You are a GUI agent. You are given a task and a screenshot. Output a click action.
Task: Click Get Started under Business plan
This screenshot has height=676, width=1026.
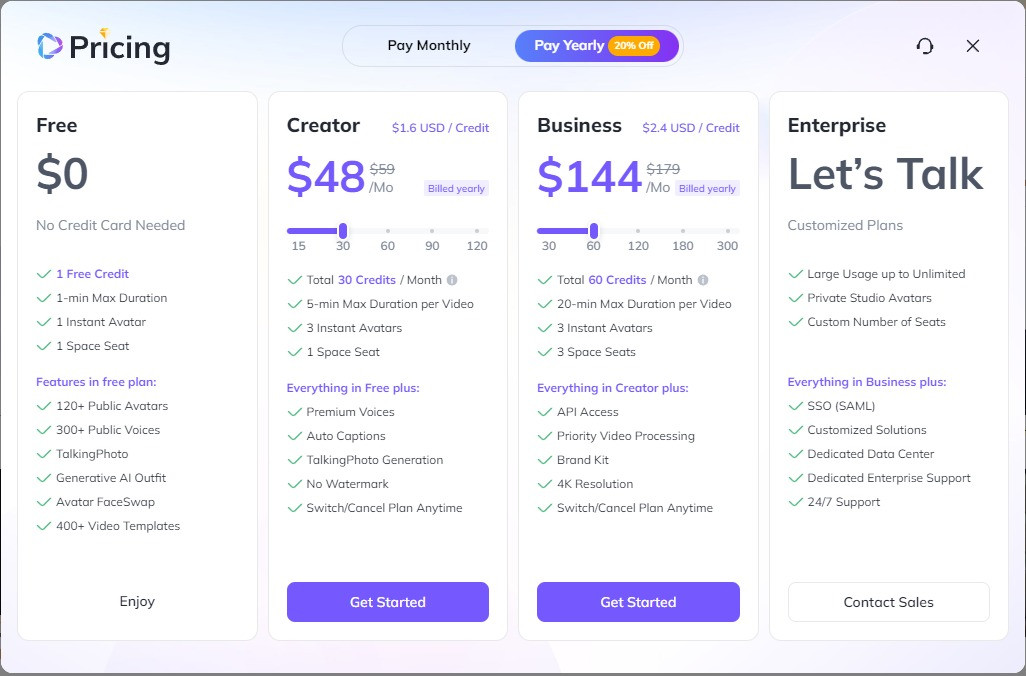pos(638,602)
